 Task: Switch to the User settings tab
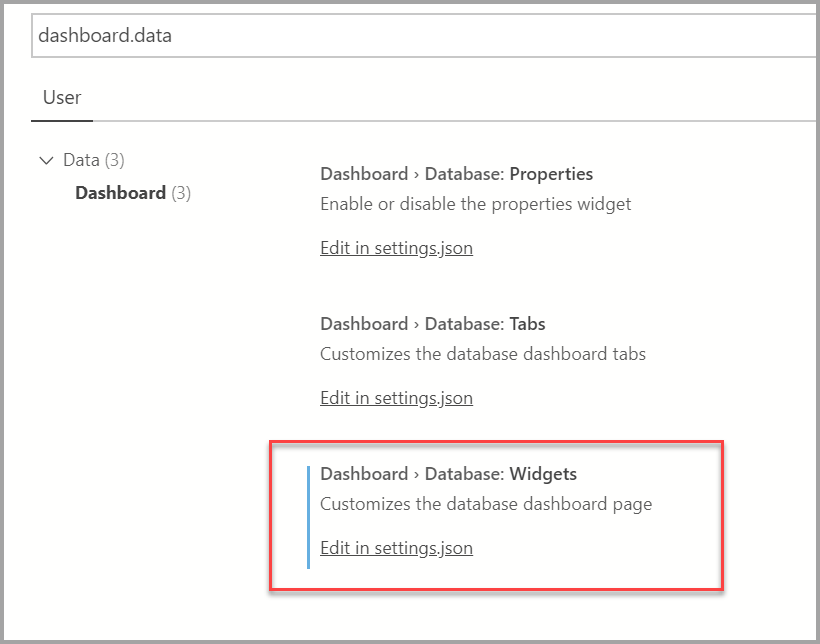[62, 97]
